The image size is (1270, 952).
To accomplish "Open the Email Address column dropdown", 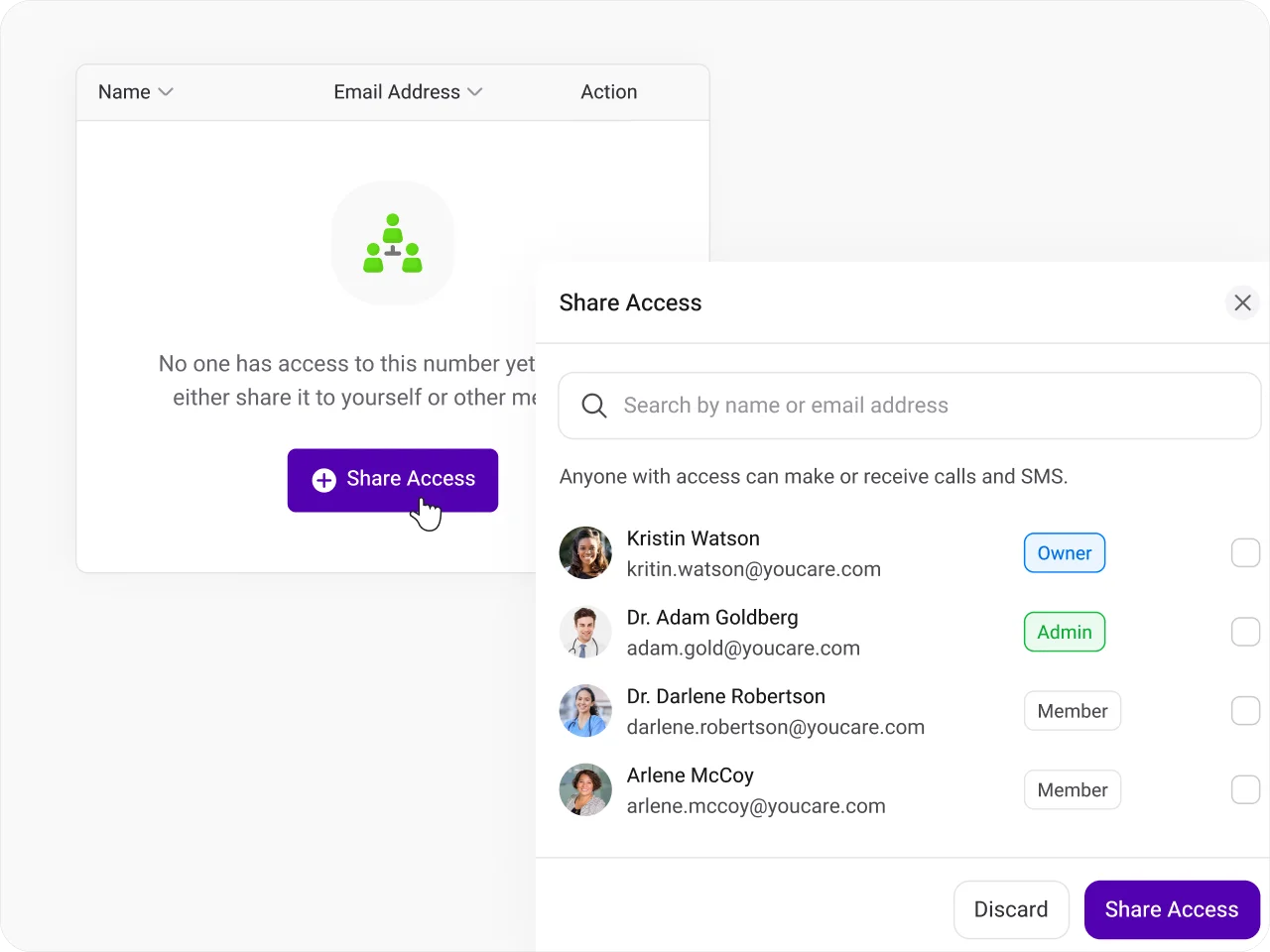I will point(408,92).
